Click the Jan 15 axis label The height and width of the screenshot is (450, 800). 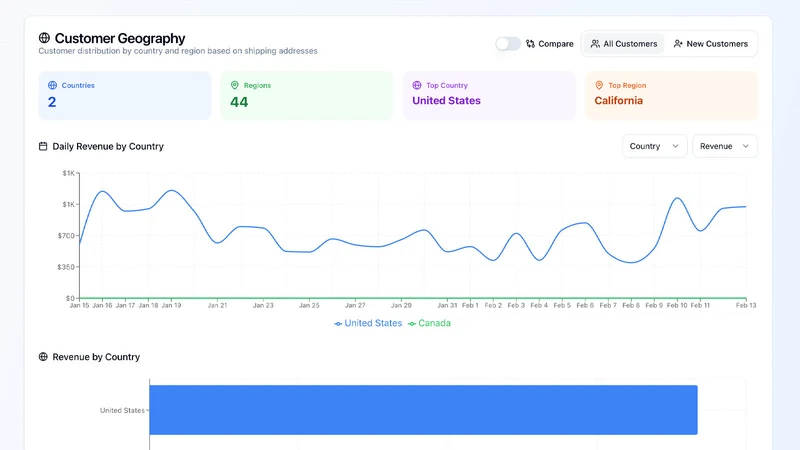click(x=79, y=305)
